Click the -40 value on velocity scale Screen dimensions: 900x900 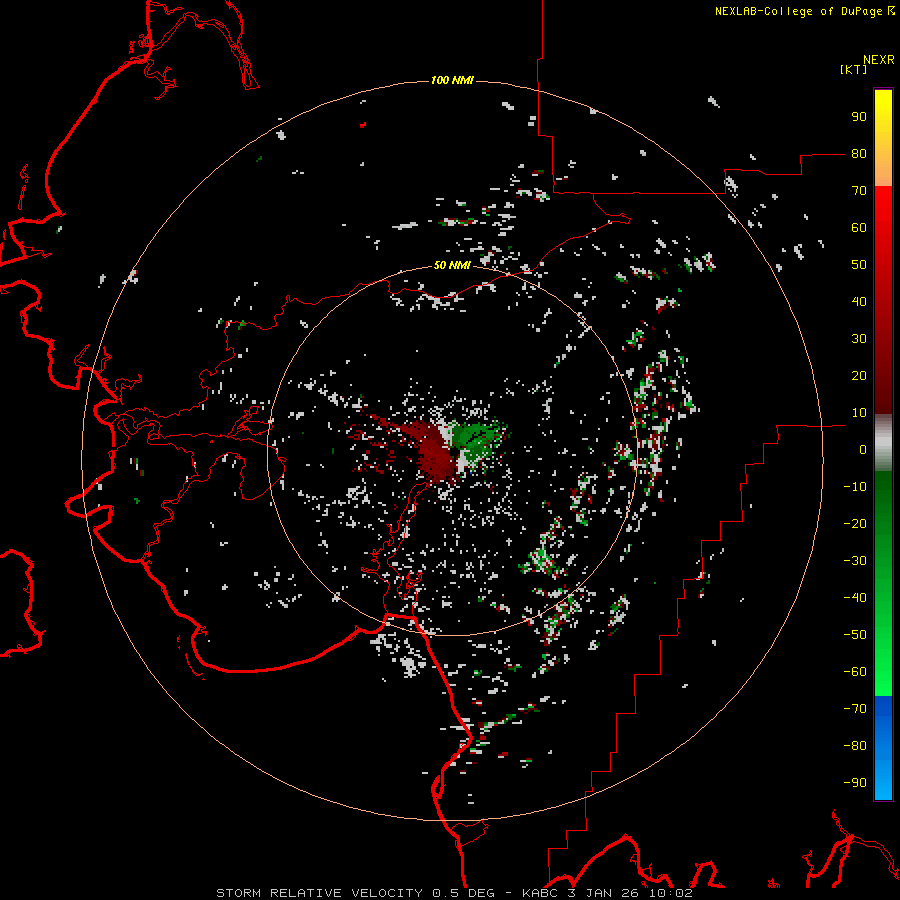[x=855, y=598]
